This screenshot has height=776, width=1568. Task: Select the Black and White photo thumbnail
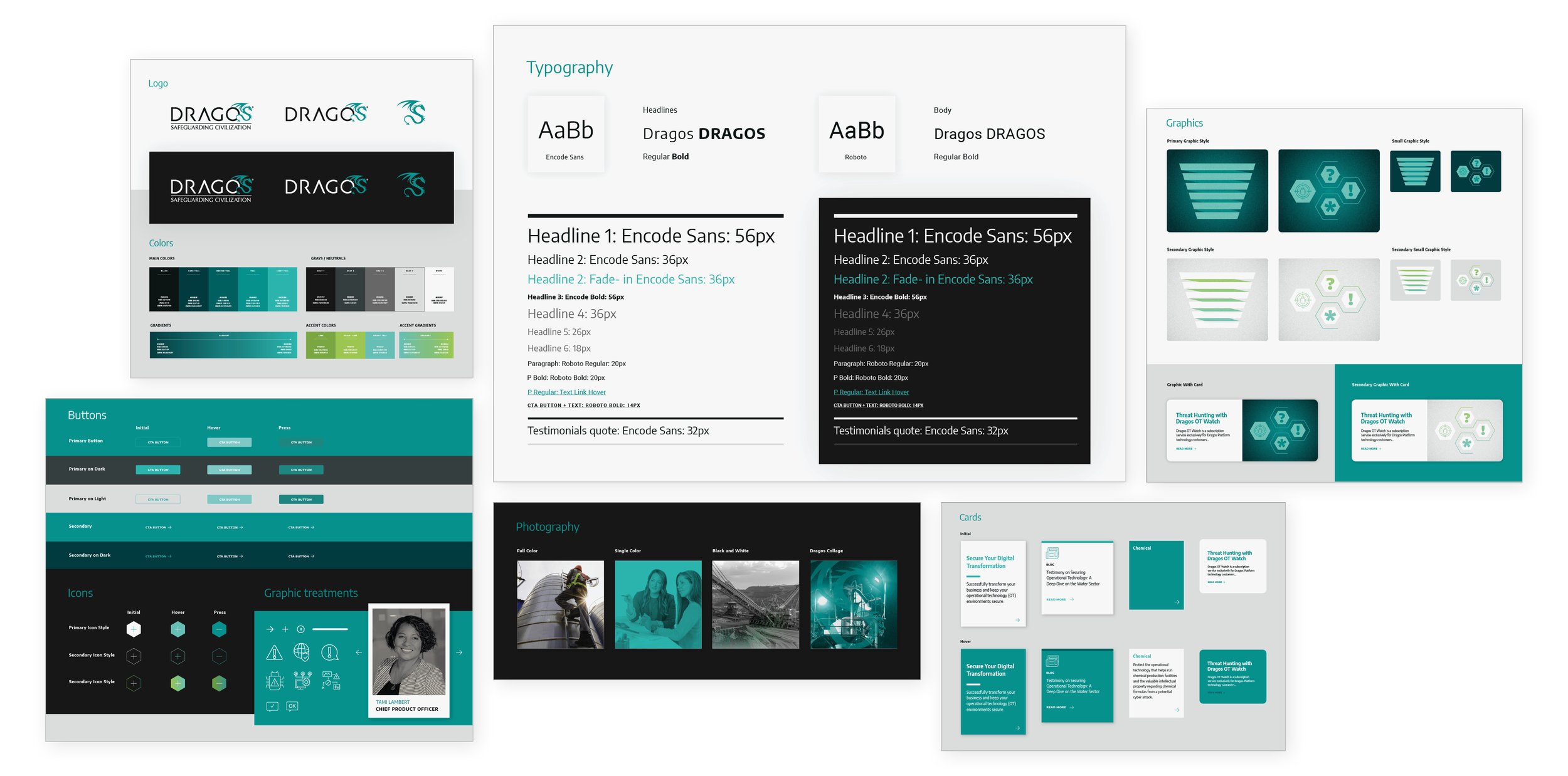(755, 604)
